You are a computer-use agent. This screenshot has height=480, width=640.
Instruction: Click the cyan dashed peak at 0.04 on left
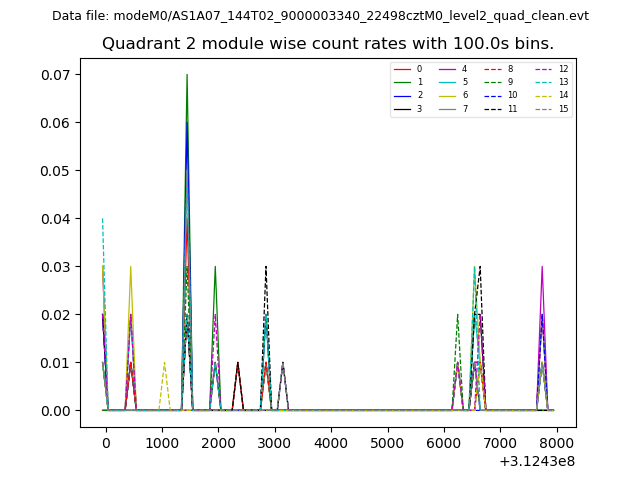click(102, 220)
